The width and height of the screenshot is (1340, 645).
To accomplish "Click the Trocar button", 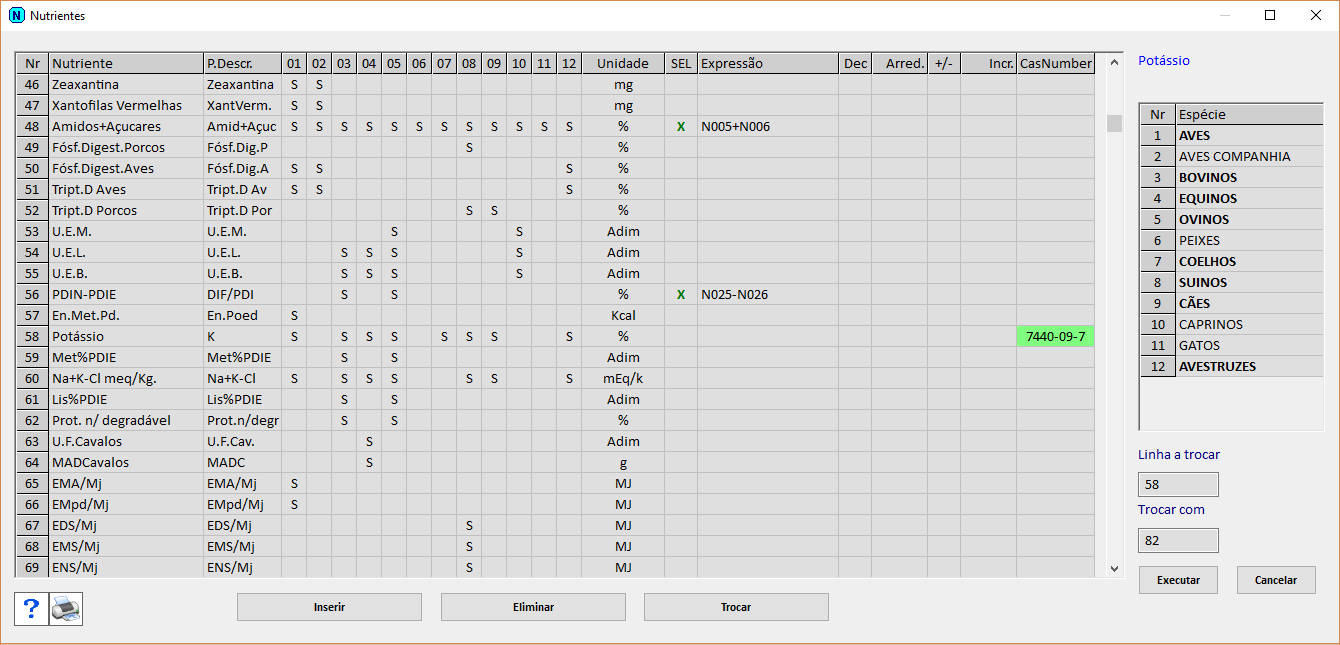I will (x=735, y=607).
